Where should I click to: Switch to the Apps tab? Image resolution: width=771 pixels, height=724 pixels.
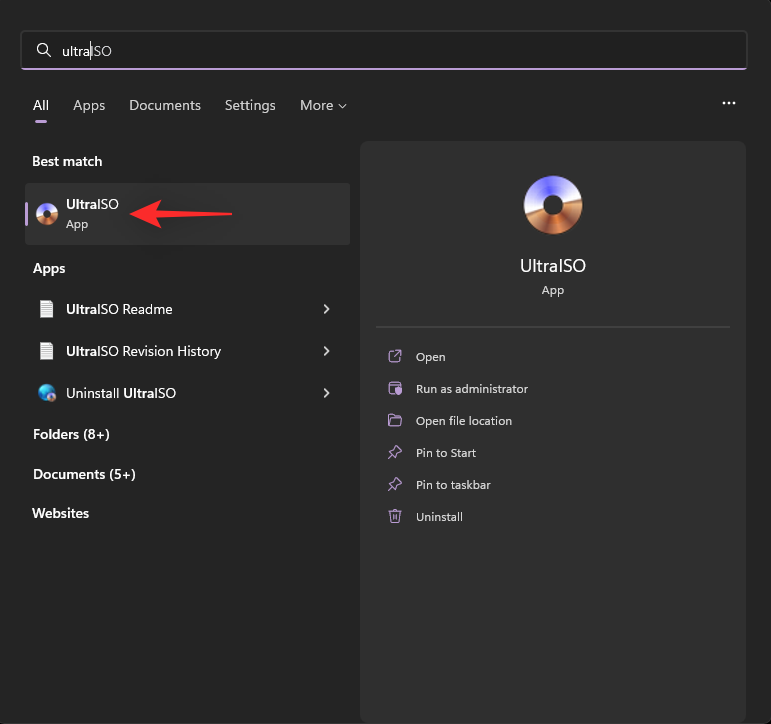pos(89,105)
